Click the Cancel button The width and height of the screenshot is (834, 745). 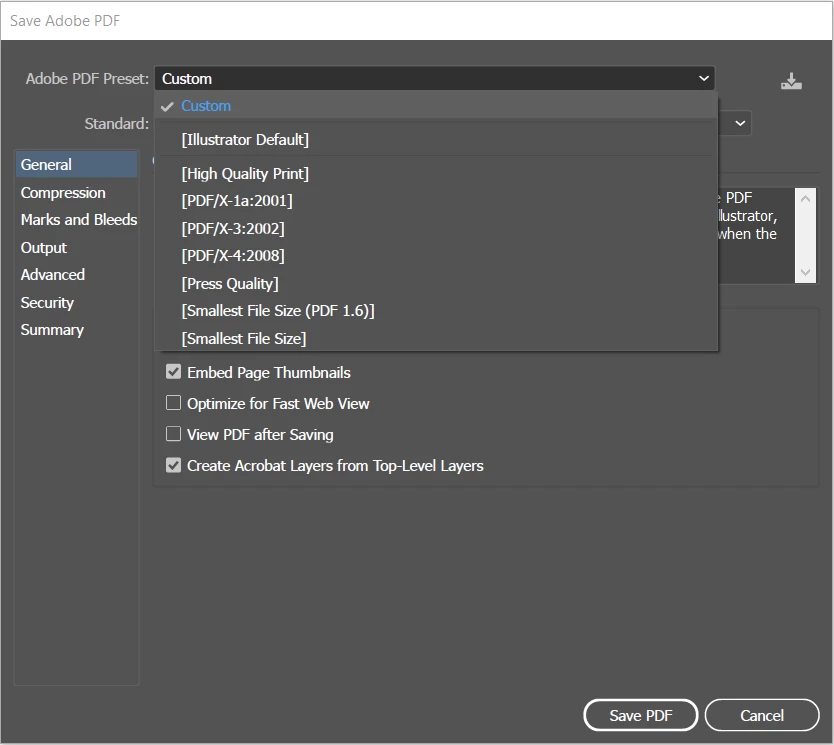tap(762, 715)
